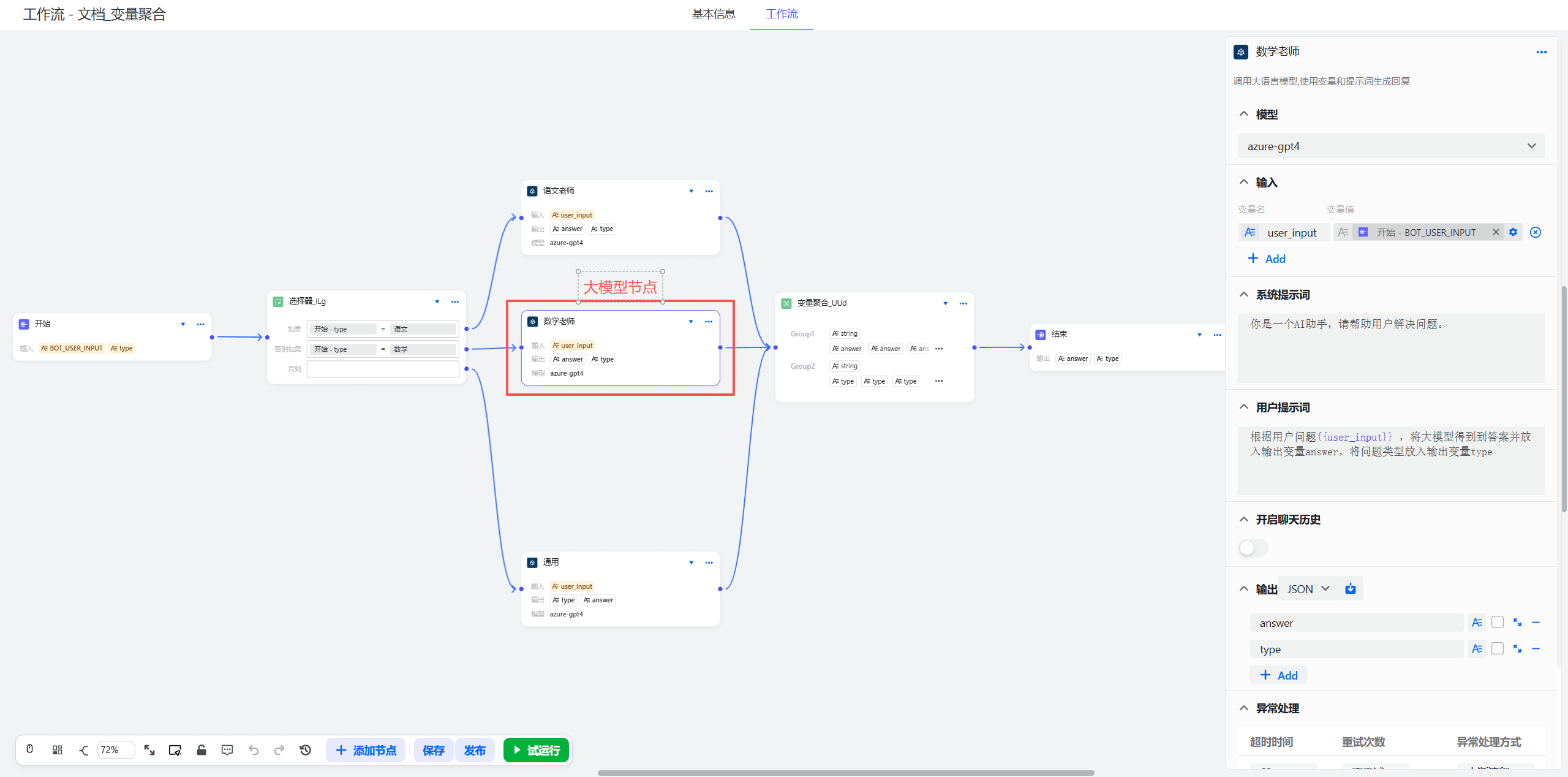Click the JSON import icon next to 输出
This screenshot has height=777, width=1568.
click(1350, 588)
